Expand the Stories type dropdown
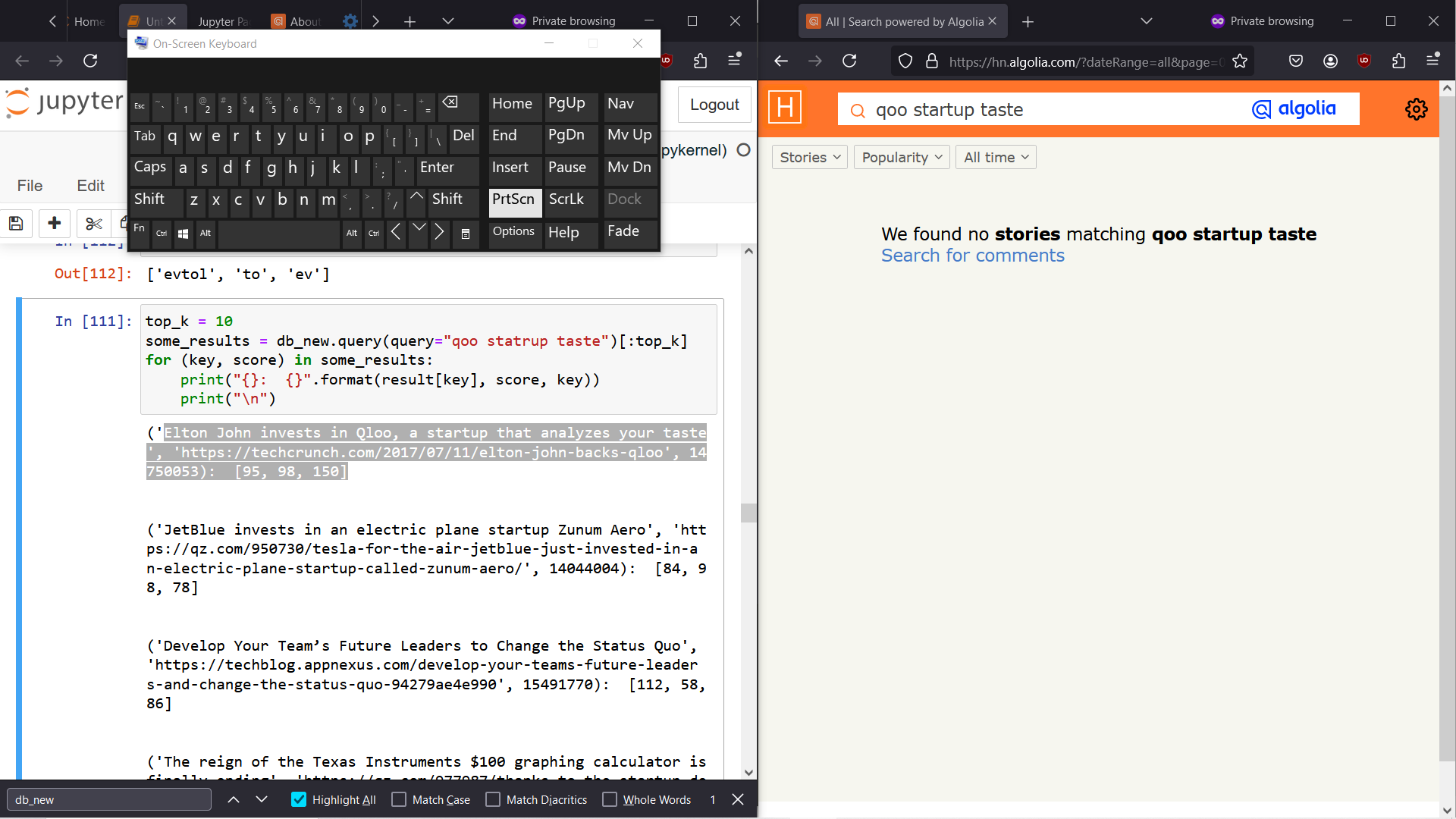This screenshot has width=1456, height=819. 809,157
